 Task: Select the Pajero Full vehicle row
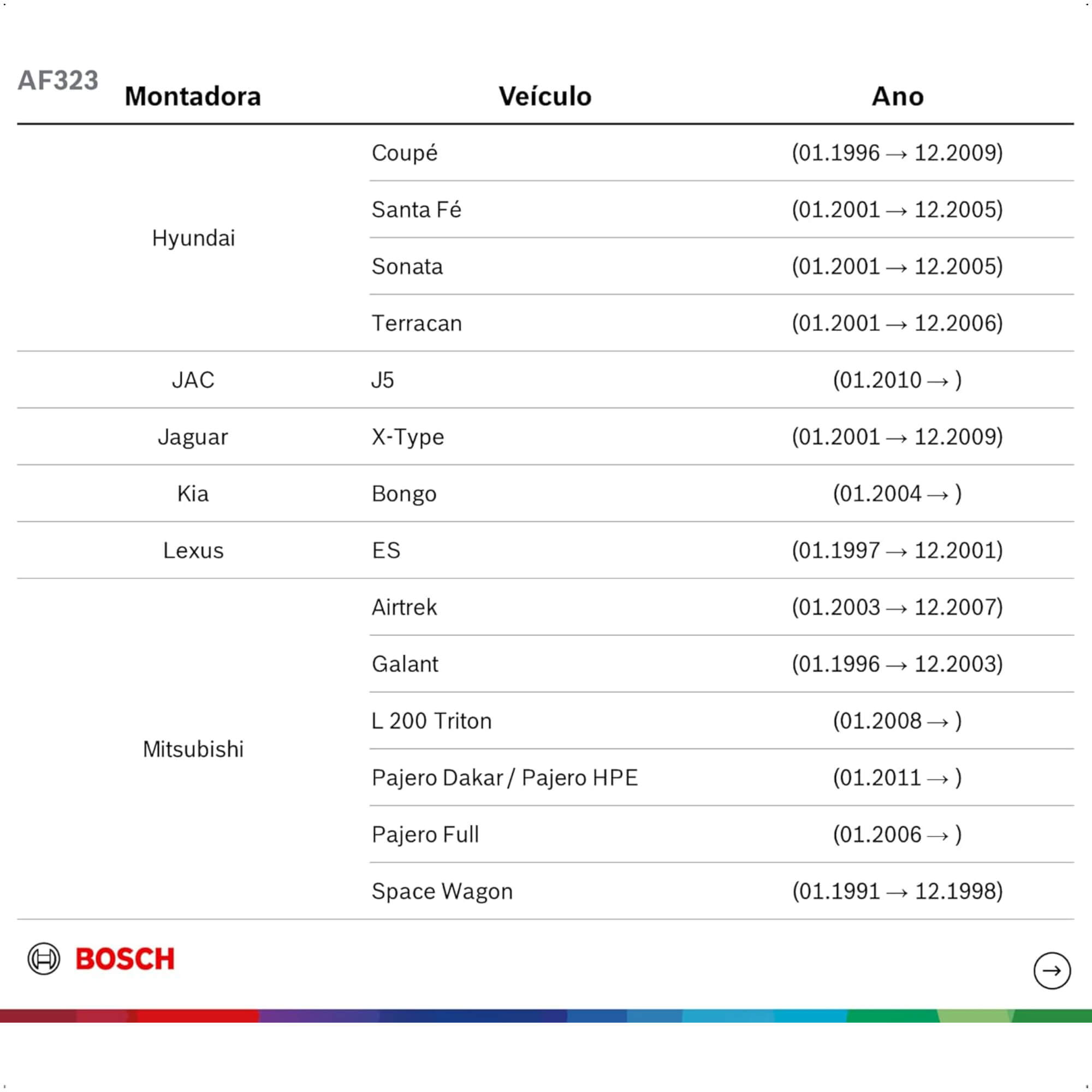click(721, 834)
